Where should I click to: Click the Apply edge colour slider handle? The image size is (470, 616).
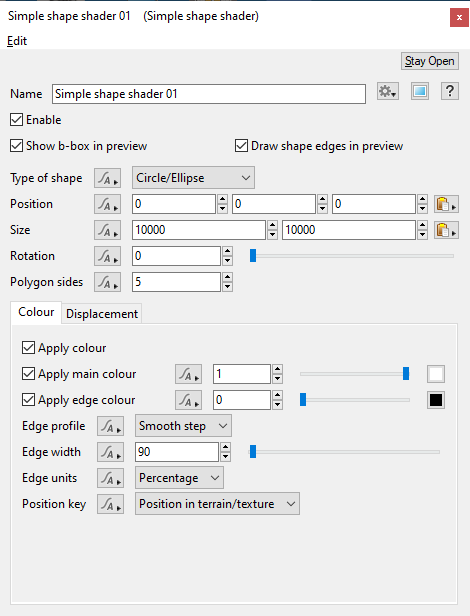(x=303, y=400)
